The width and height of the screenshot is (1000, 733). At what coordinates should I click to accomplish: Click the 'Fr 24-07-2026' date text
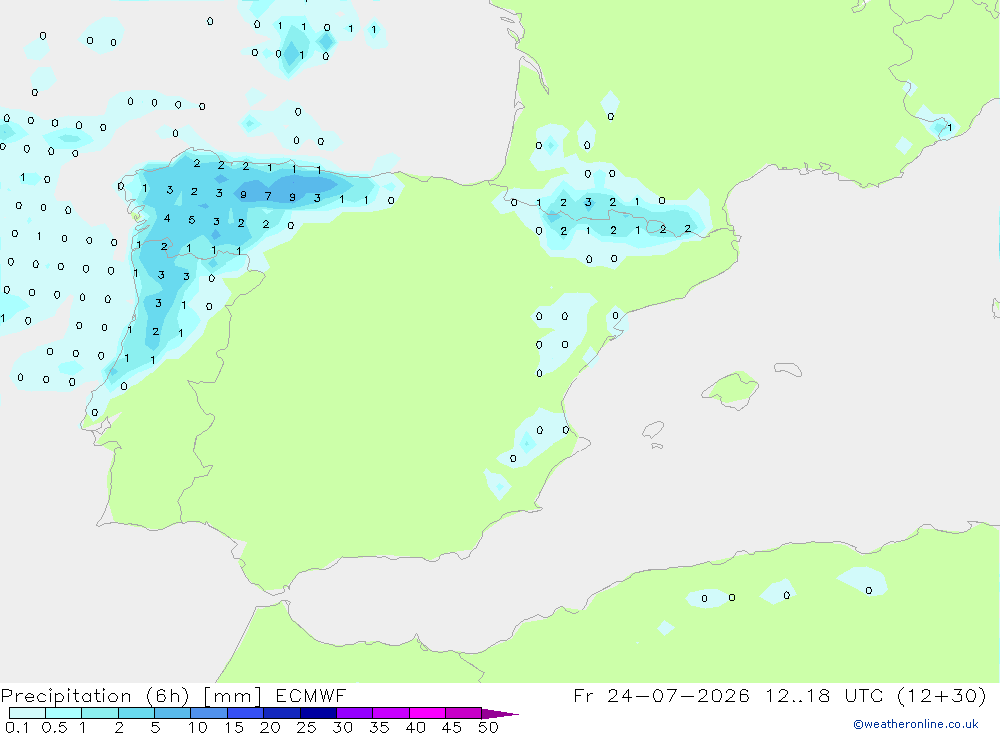[x=661, y=695]
